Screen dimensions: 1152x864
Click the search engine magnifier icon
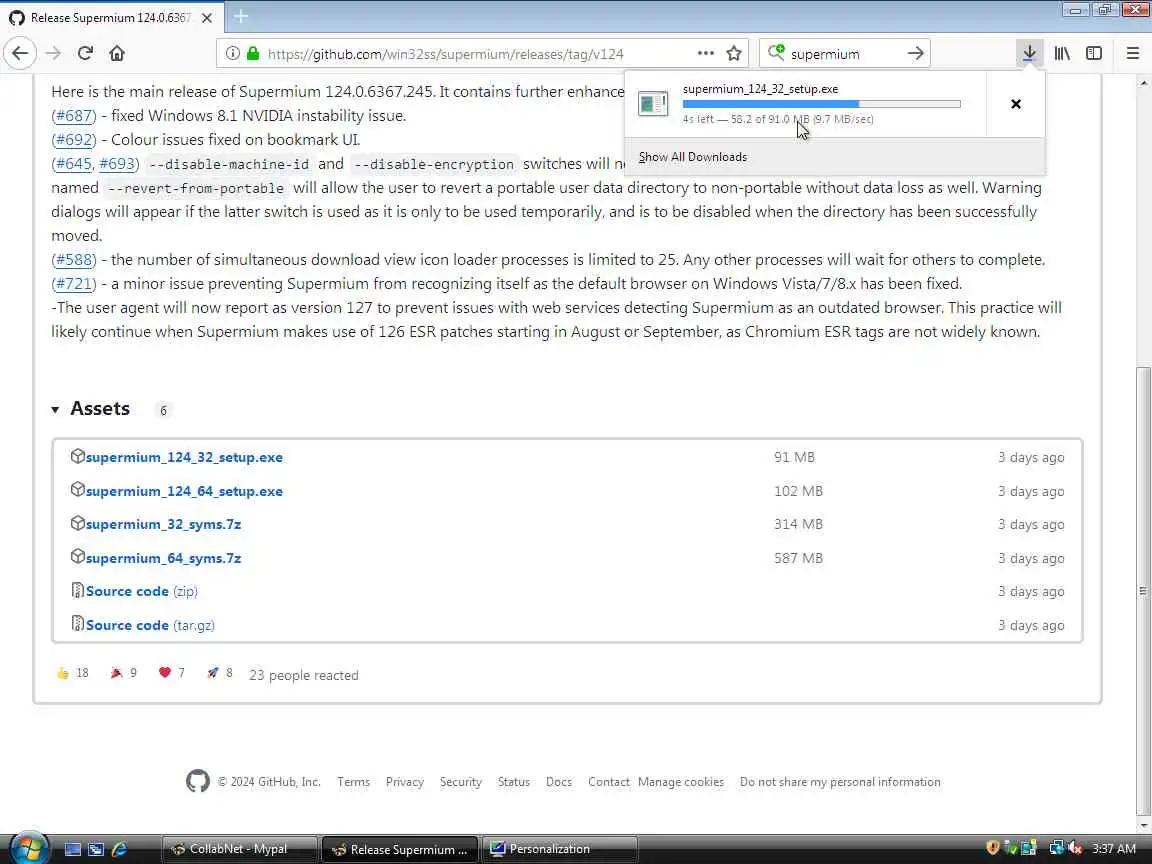(x=776, y=52)
